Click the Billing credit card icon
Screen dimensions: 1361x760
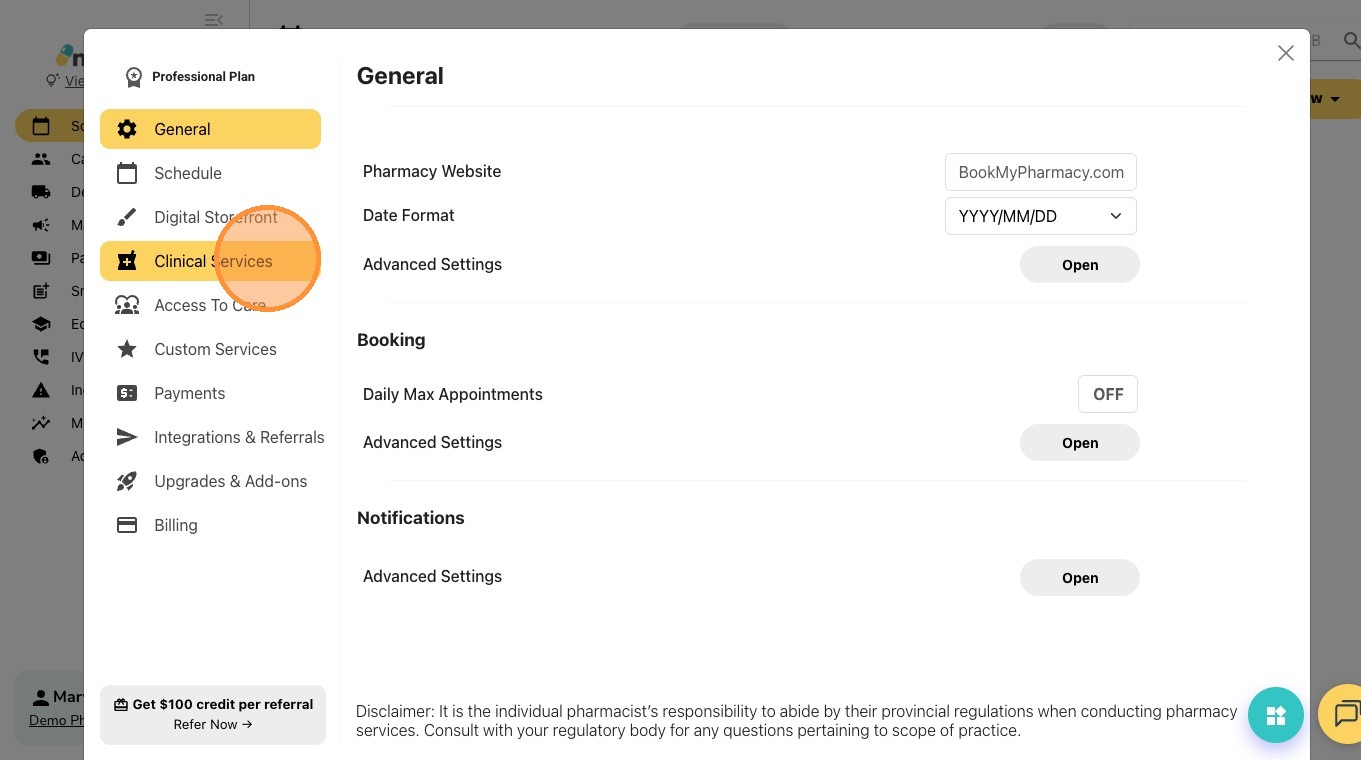(x=127, y=525)
